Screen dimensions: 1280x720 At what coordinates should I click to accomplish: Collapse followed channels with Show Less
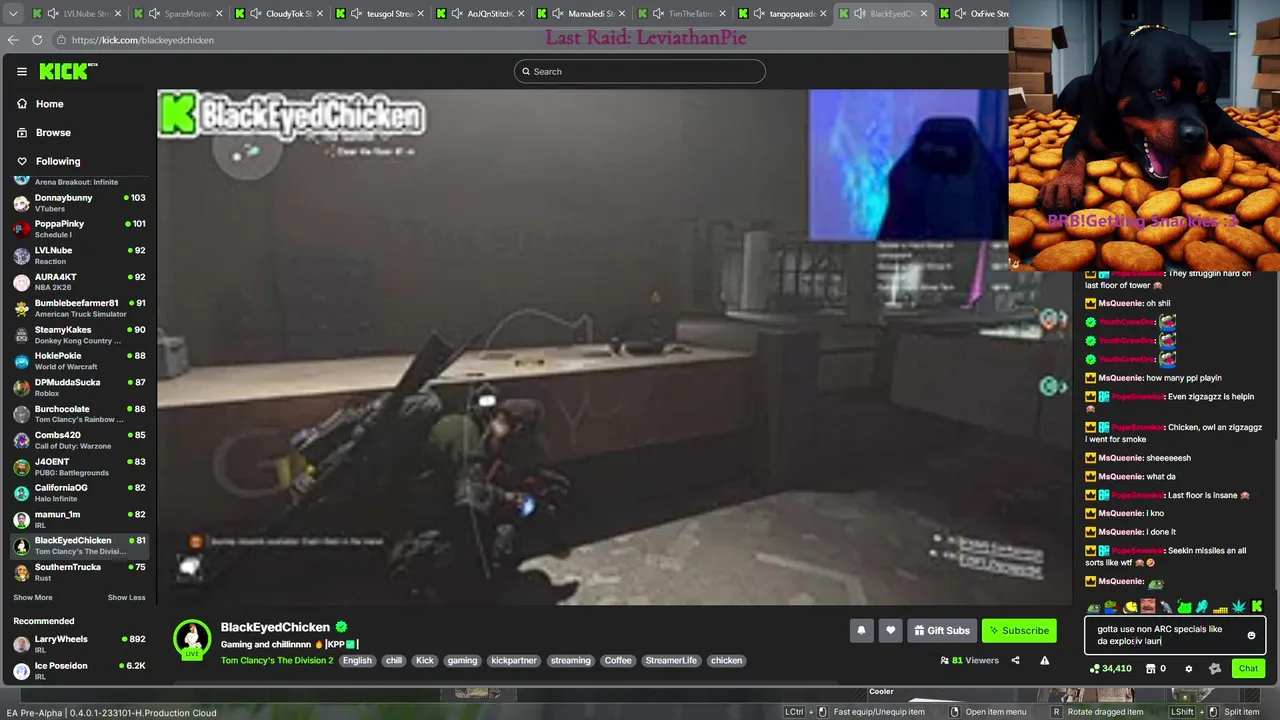coord(126,597)
